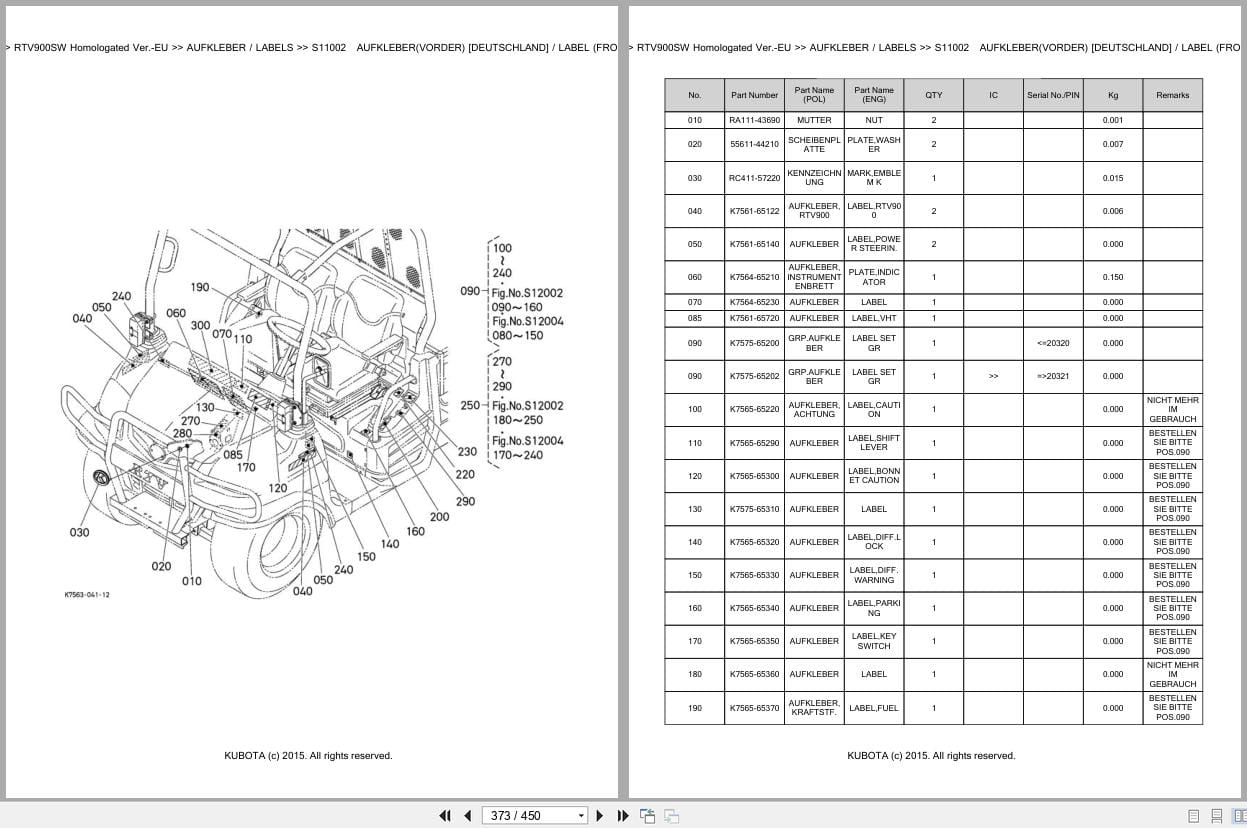Click the Serial No./PIN header
The width and height of the screenshot is (1247, 828).
pos(1053,95)
